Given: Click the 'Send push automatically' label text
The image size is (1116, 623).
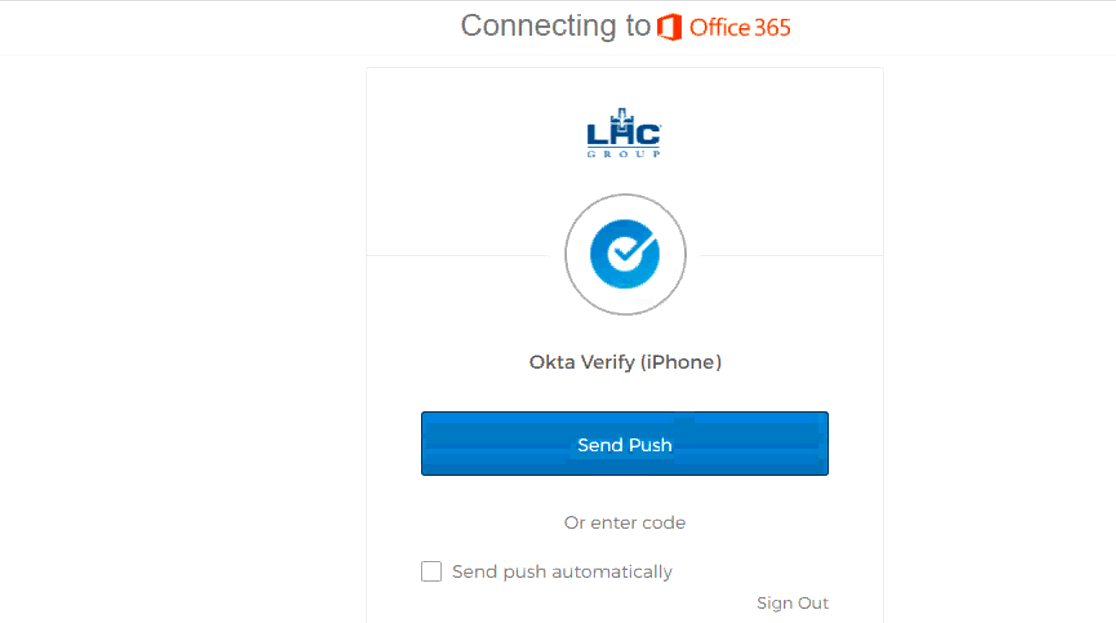Looking at the screenshot, I should (562, 572).
